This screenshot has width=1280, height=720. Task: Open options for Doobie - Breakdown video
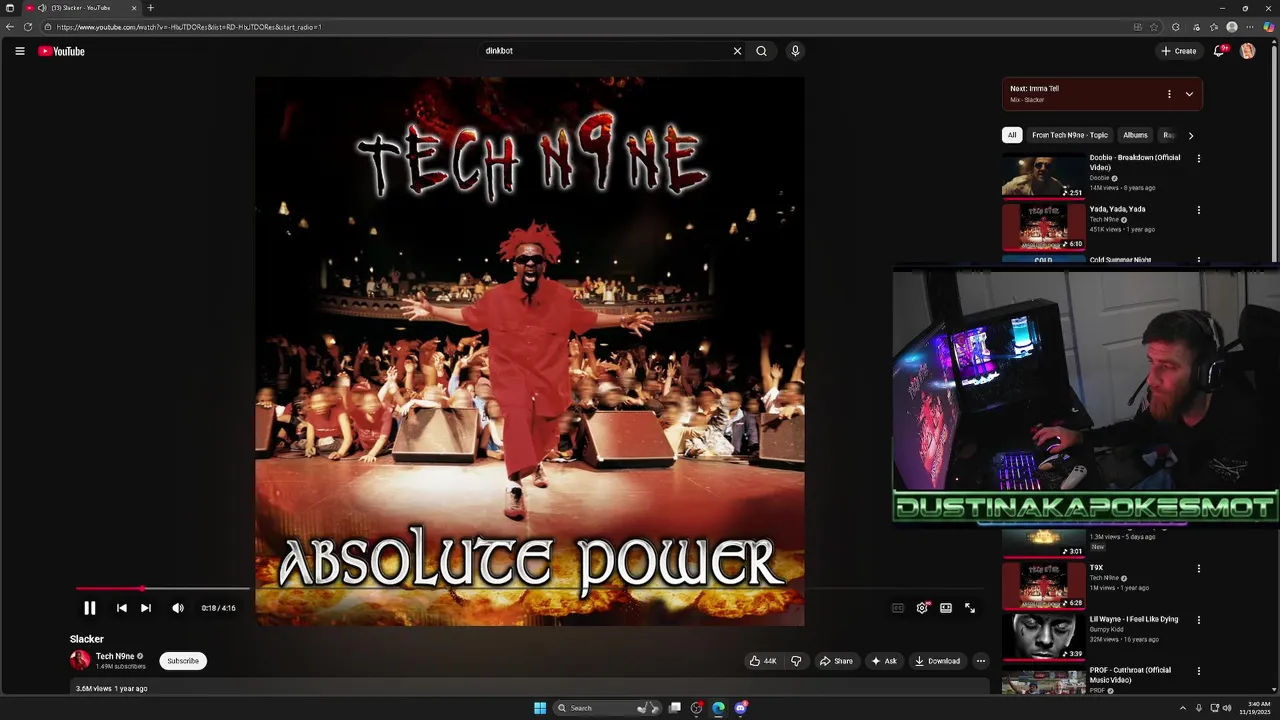point(1199,158)
